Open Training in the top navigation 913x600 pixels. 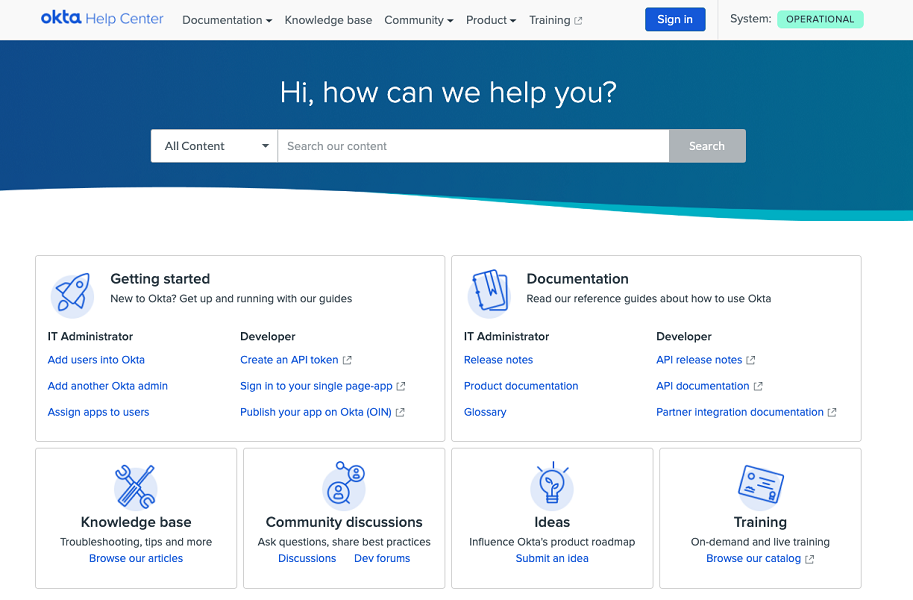pos(550,20)
